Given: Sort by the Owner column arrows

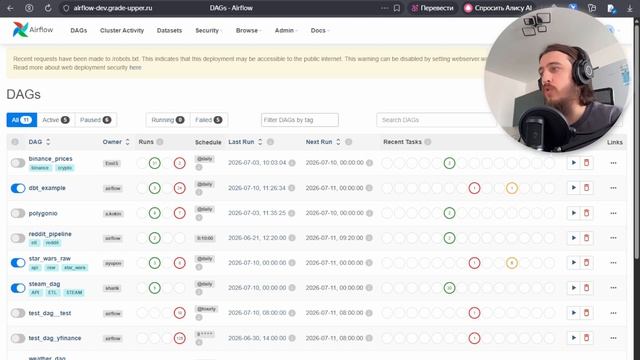Looking at the screenshot, I should [x=127, y=142].
